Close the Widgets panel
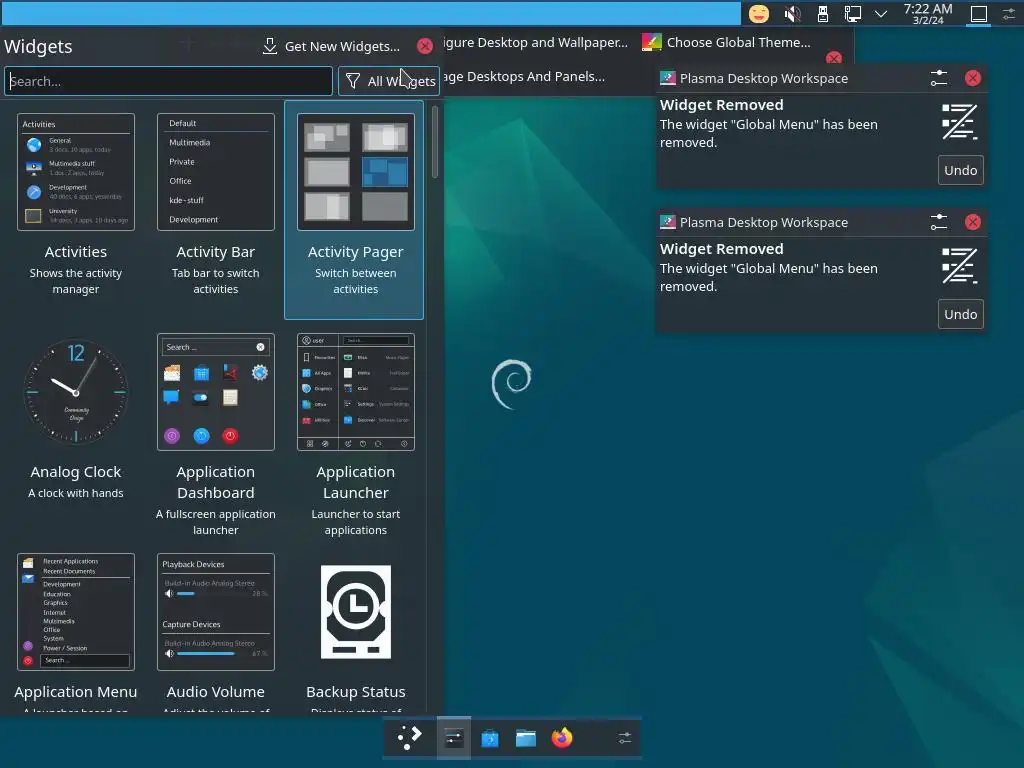The image size is (1024, 768). [x=424, y=46]
